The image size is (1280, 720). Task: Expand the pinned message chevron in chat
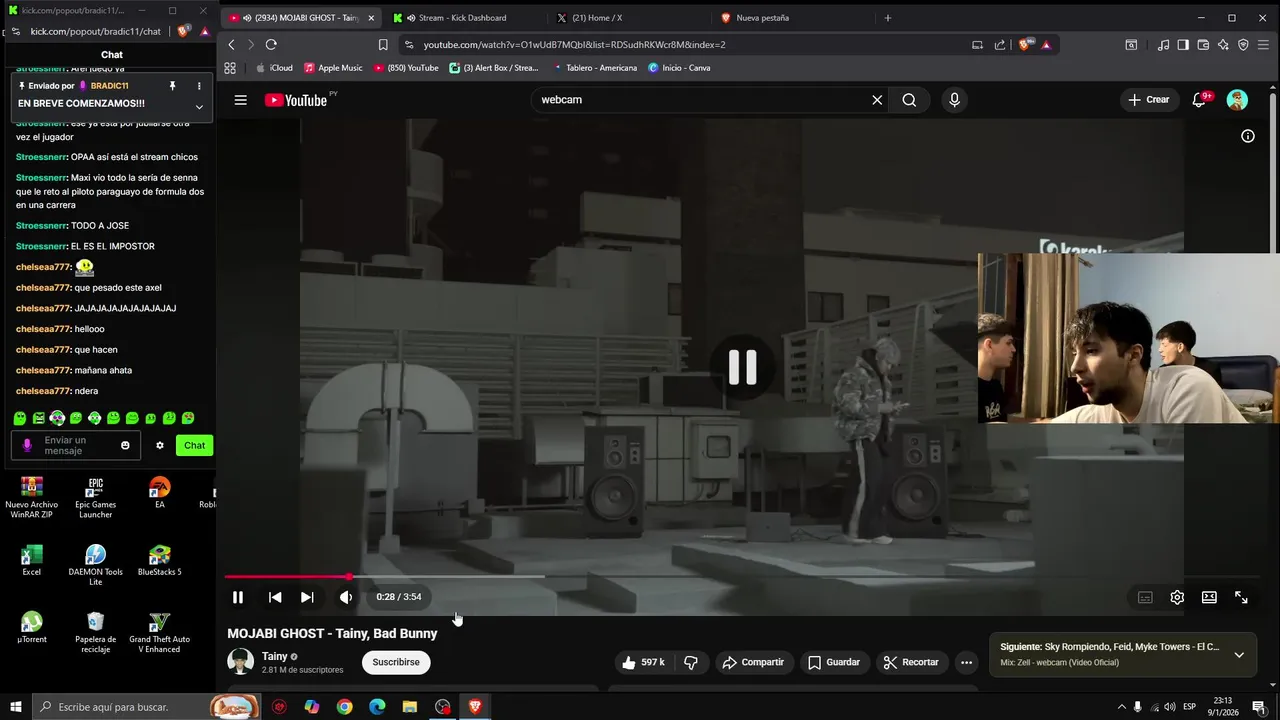click(x=199, y=107)
